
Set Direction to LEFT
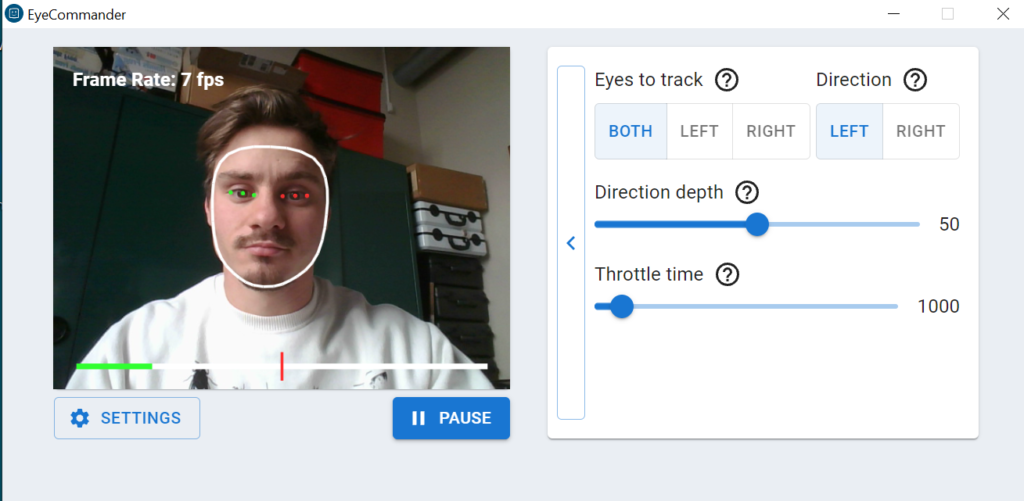click(x=850, y=131)
